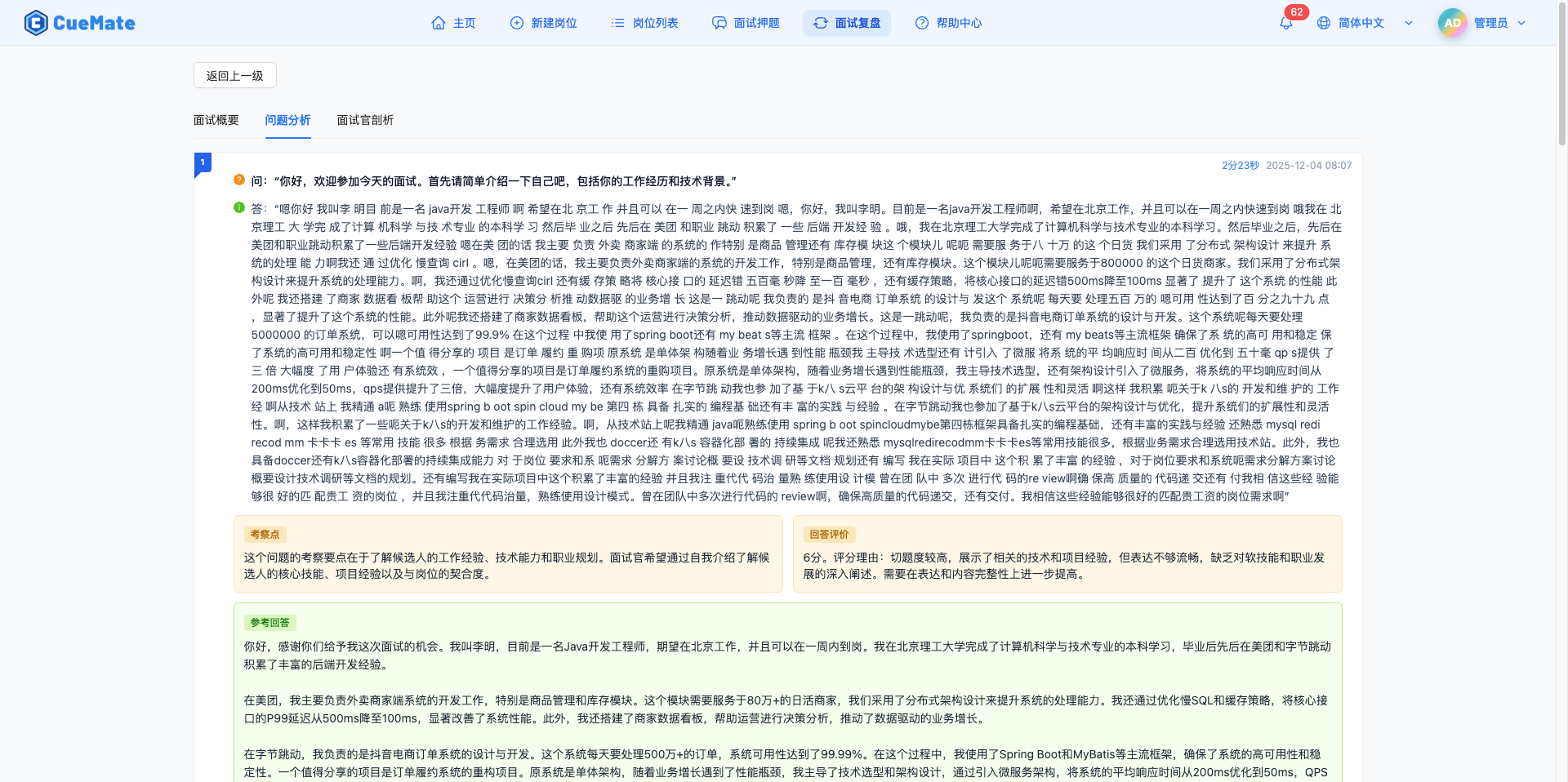
Task: Click the question index badge 1
Action: point(202,162)
